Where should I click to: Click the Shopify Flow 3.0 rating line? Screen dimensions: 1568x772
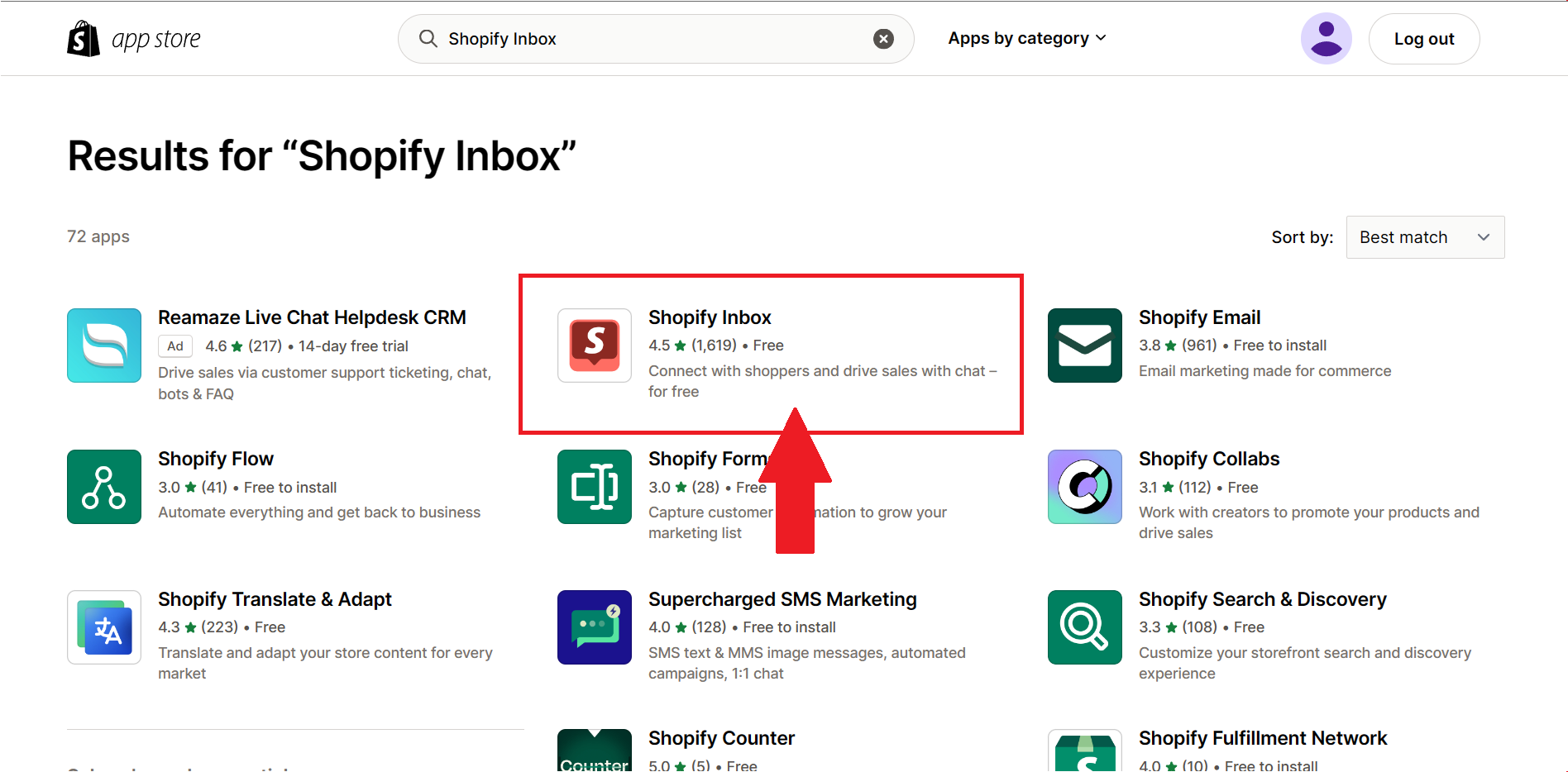(x=247, y=488)
